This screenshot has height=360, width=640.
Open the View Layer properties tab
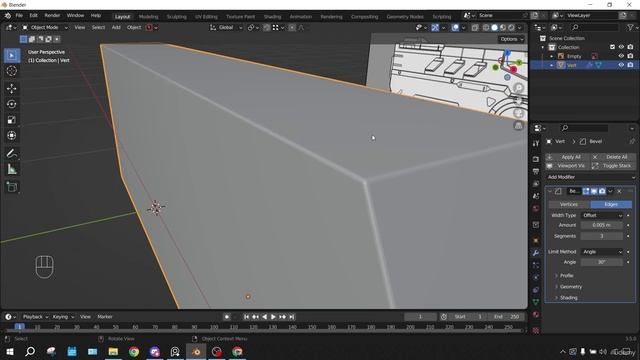(x=536, y=184)
